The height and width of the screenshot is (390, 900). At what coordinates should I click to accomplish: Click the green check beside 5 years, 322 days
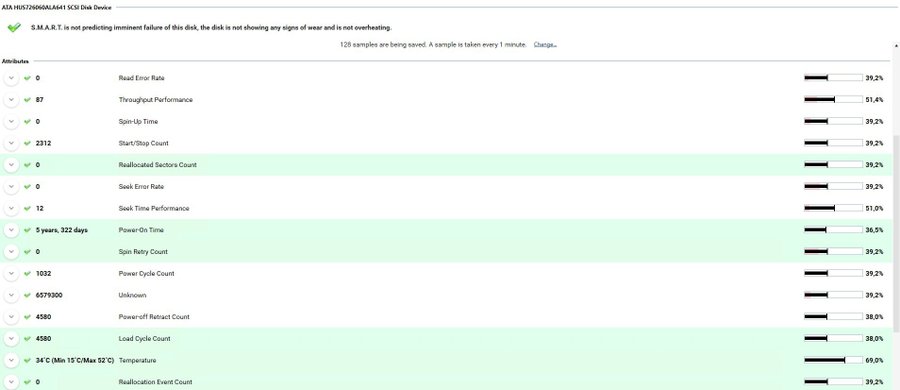[x=27, y=230]
